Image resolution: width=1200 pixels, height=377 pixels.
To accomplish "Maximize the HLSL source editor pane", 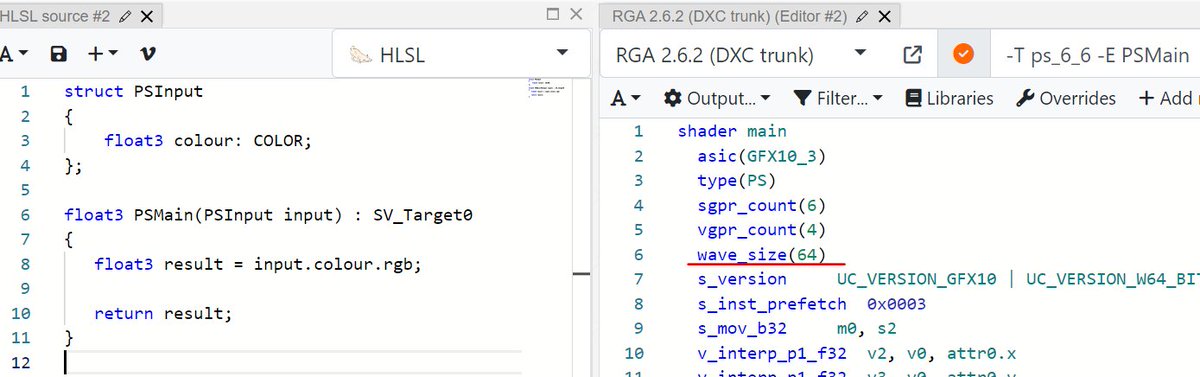I will [553, 15].
